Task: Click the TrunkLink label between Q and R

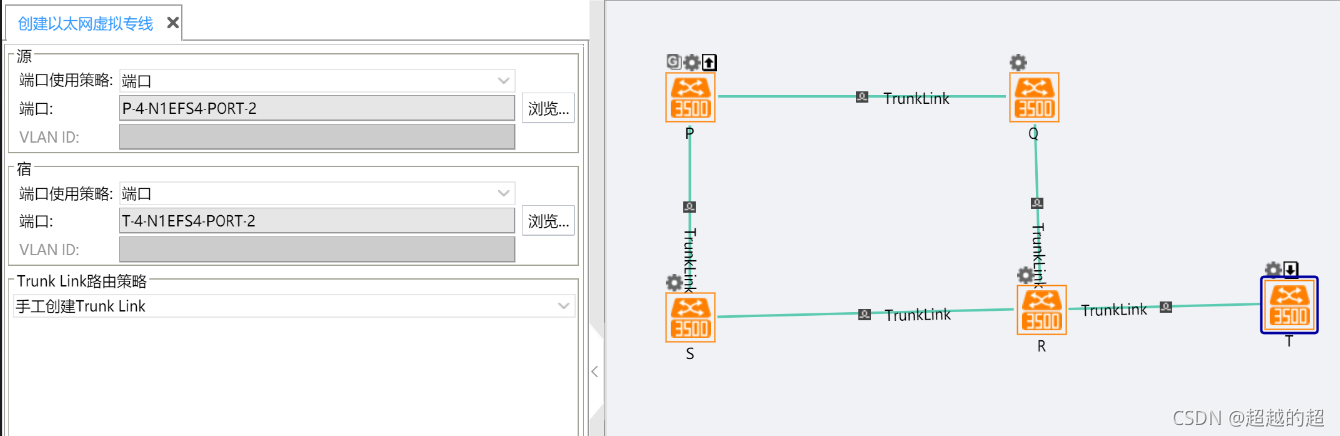Action: 1038,255
